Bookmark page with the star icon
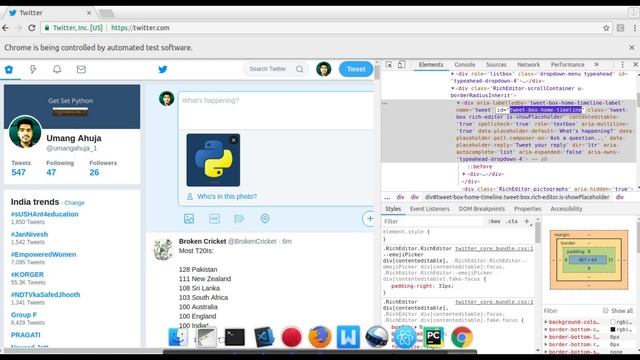 606,28
